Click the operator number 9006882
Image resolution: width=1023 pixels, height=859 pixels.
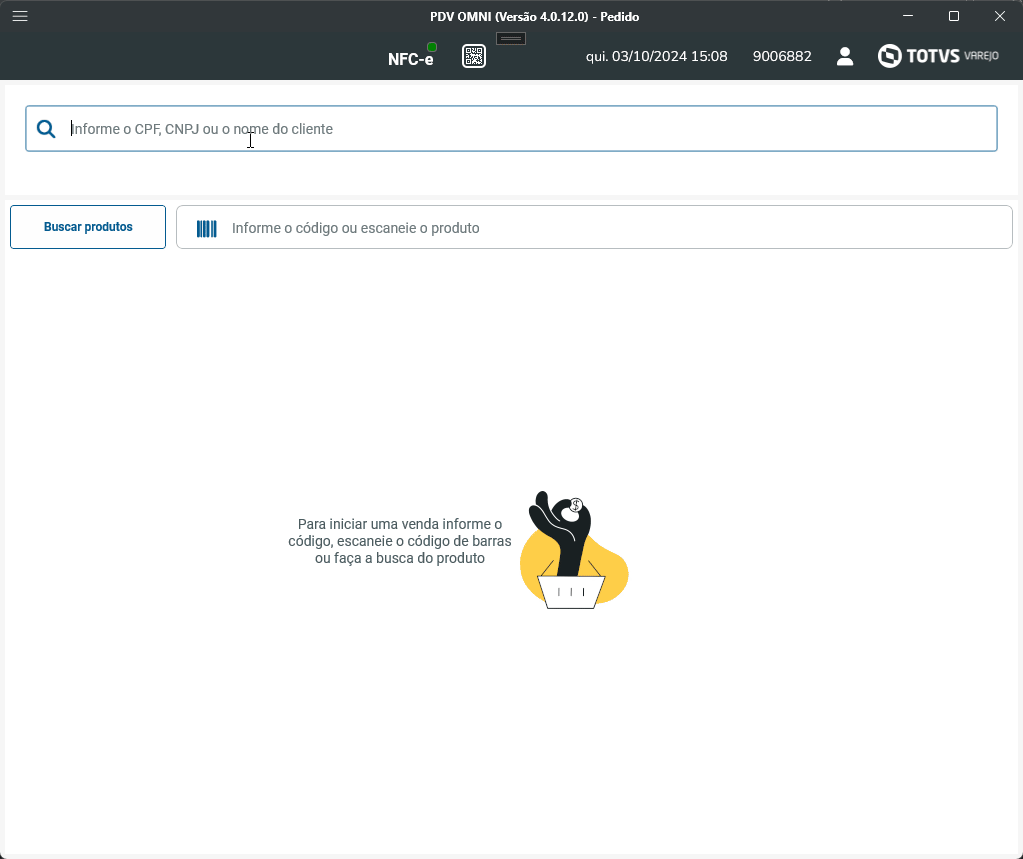(782, 56)
